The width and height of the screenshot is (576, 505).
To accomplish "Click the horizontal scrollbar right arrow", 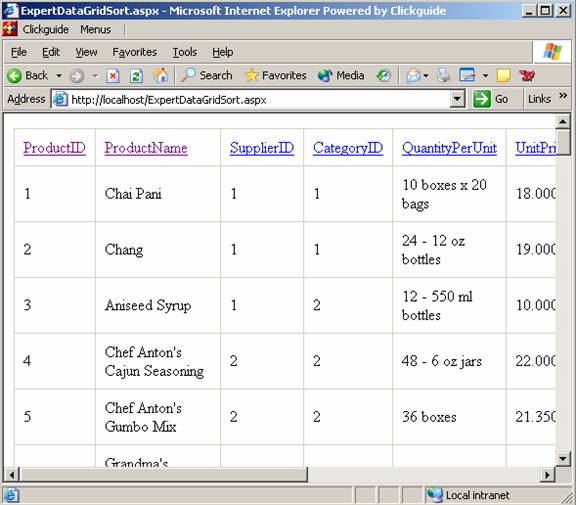I will pos(547,475).
